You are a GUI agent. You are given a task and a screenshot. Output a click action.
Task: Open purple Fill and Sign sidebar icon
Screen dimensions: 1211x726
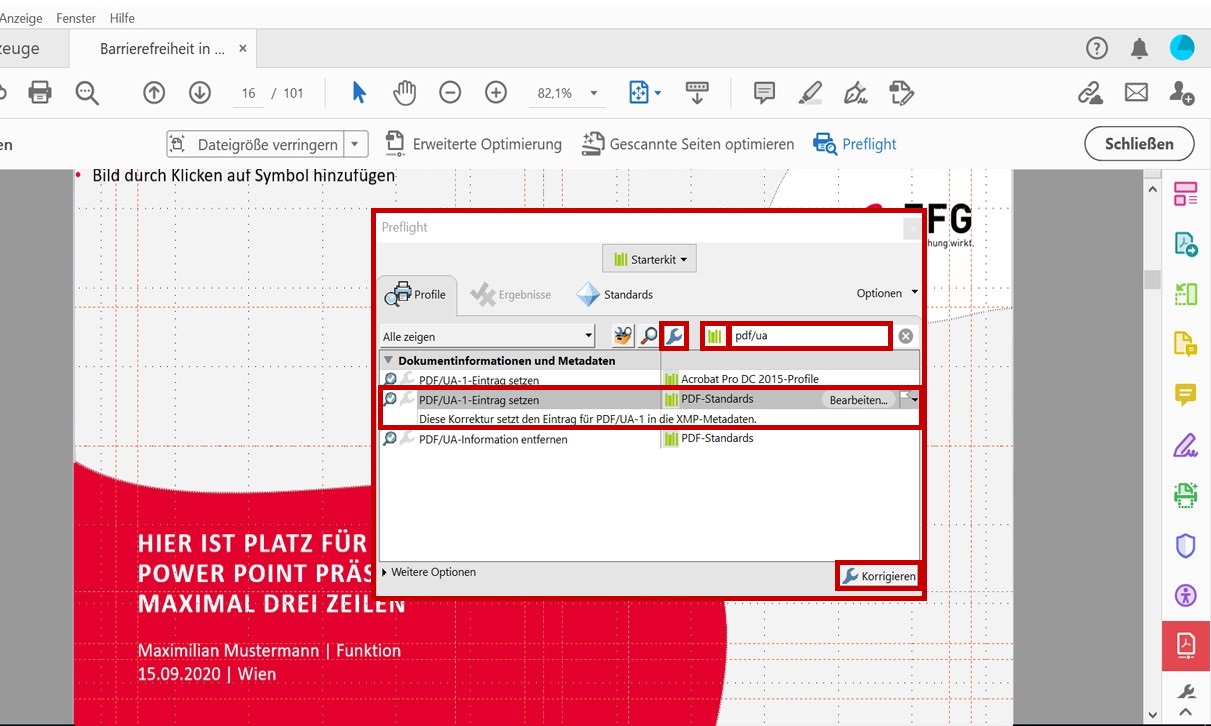pyautogui.click(x=1186, y=444)
